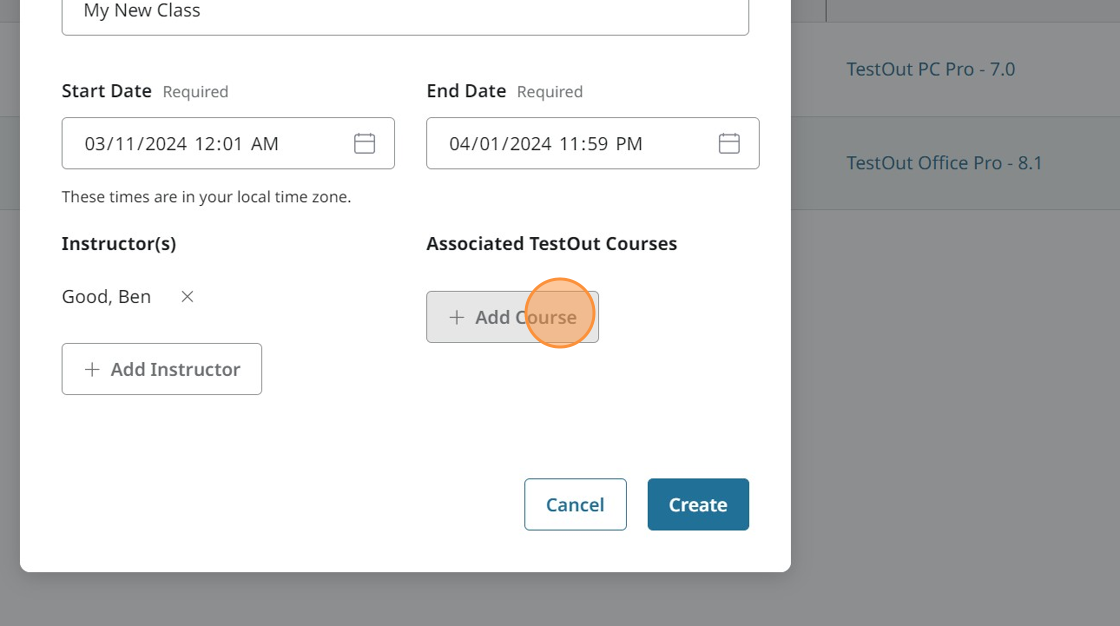Select the year 2024 in Start Date

coord(165,144)
